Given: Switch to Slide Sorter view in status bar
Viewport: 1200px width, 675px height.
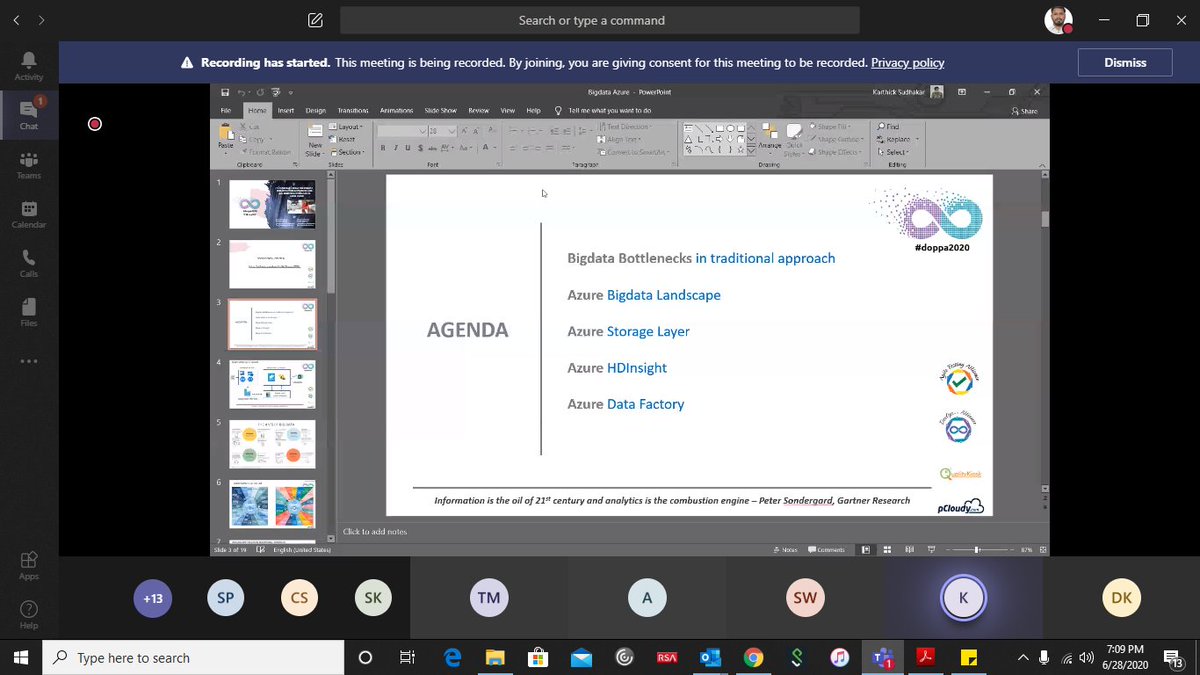Looking at the screenshot, I should pyautogui.click(x=886, y=549).
